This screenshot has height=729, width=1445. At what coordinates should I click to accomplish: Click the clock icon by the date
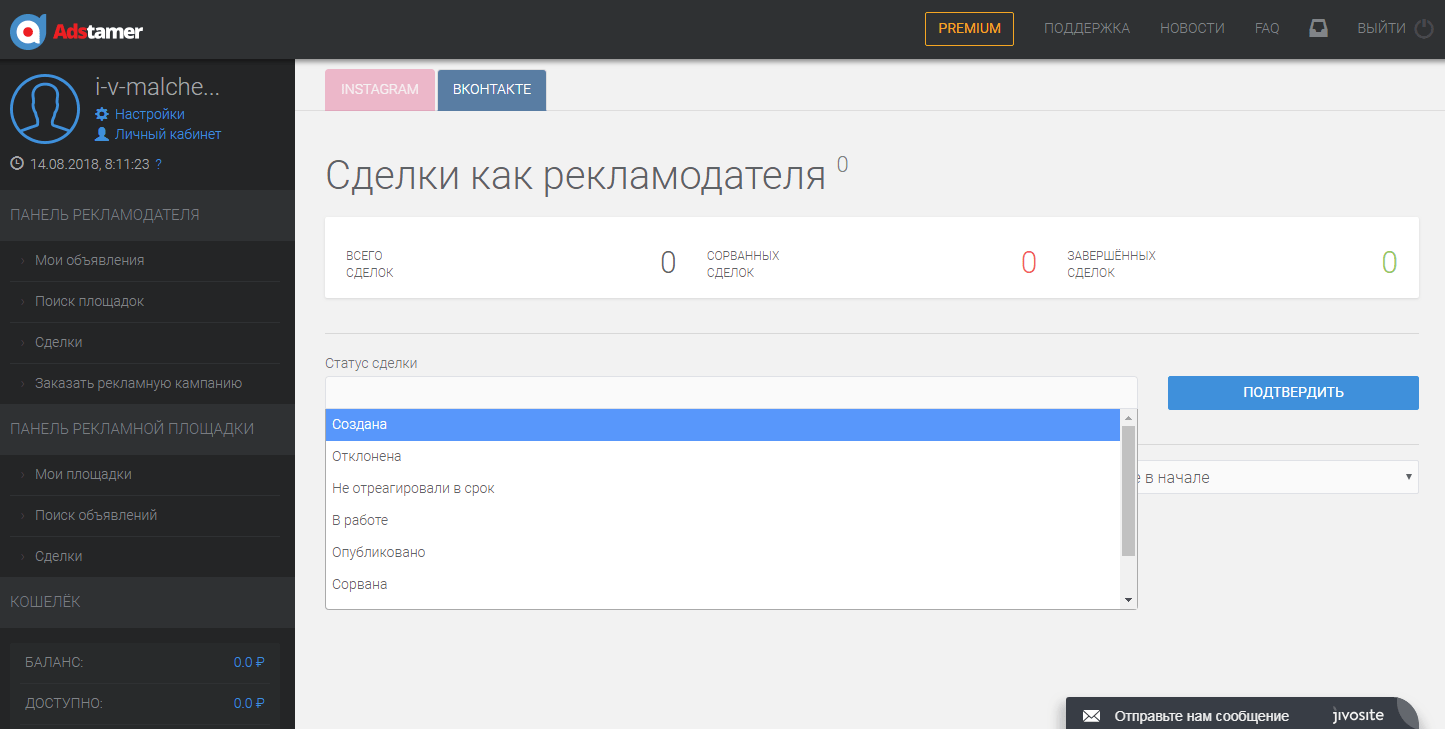17,163
